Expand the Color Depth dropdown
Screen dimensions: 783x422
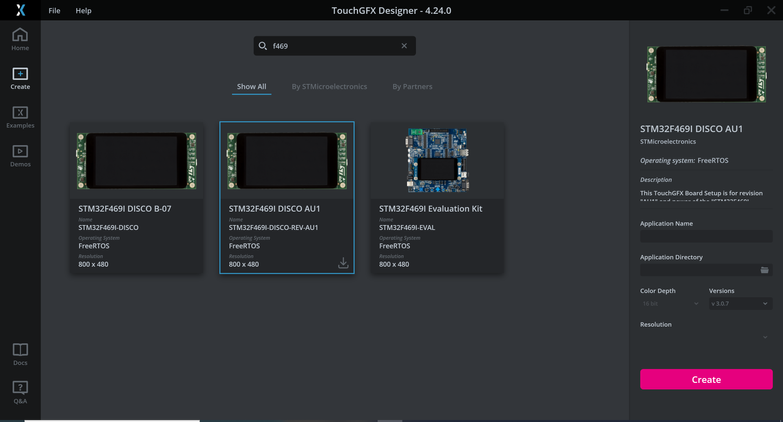670,303
